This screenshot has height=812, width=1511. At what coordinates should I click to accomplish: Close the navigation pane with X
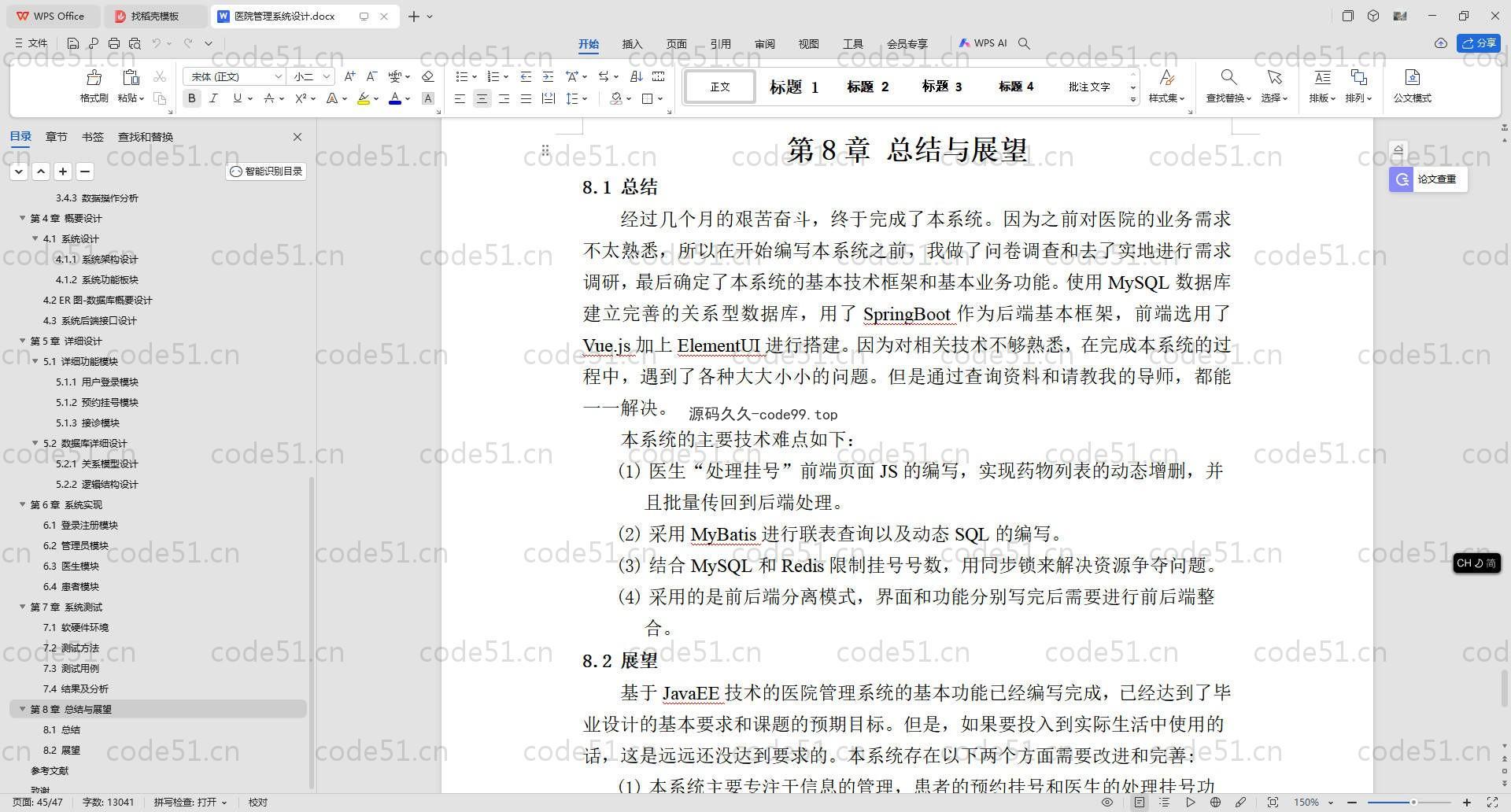coord(297,137)
